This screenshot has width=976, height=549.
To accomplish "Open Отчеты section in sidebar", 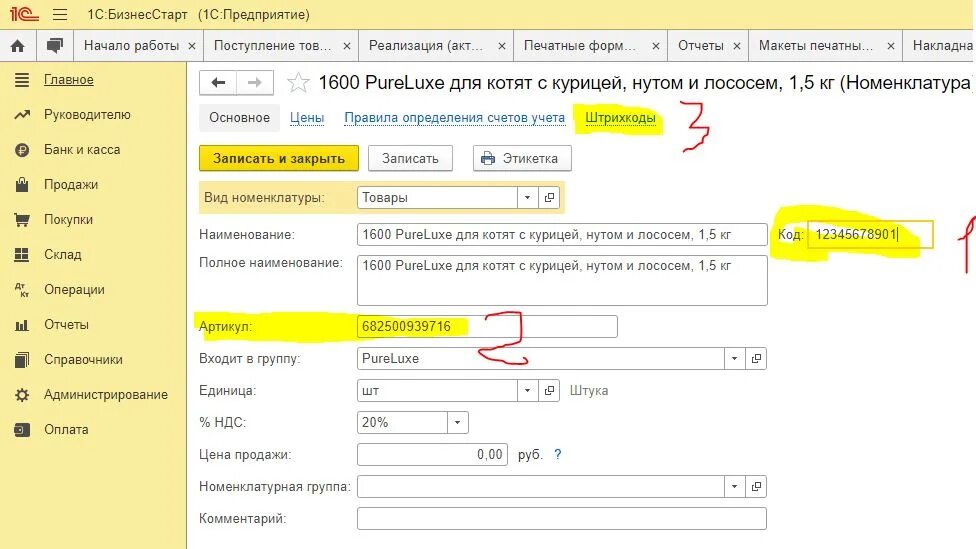I will coord(66,324).
